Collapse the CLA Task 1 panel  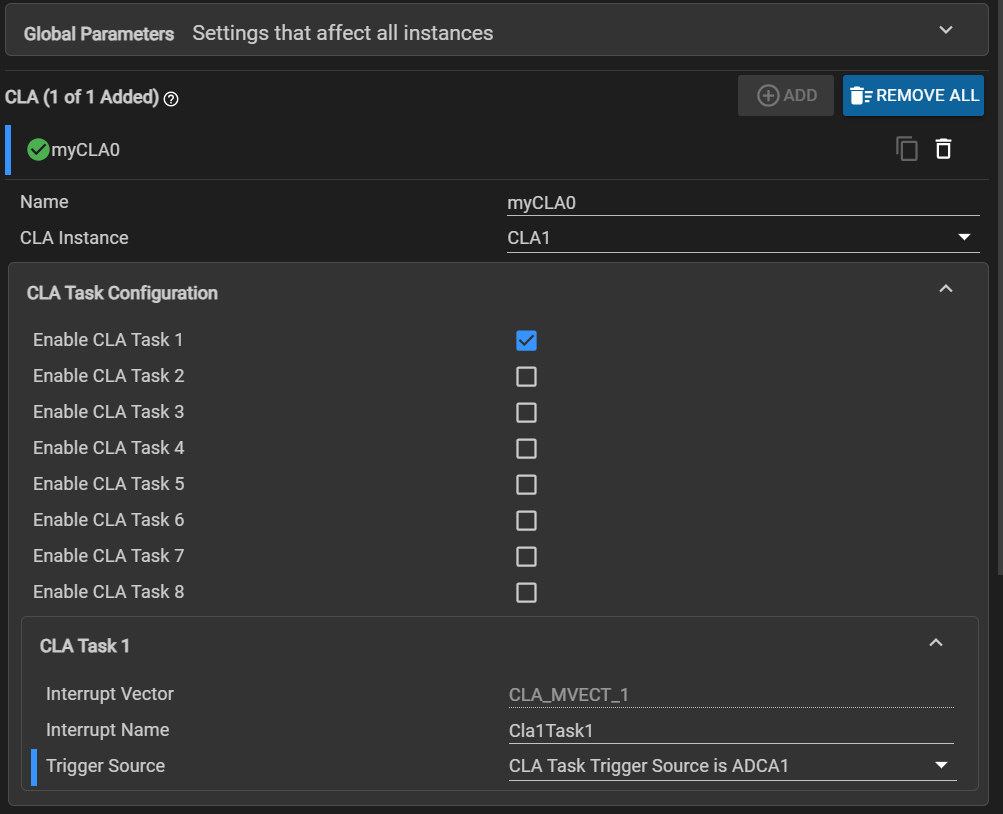936,643
